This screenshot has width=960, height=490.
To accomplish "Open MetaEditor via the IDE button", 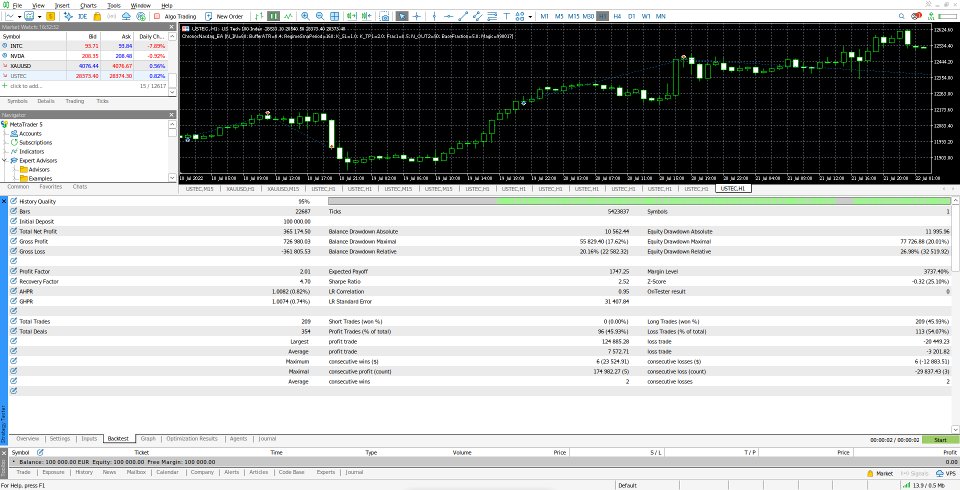I will click(83, 17).
